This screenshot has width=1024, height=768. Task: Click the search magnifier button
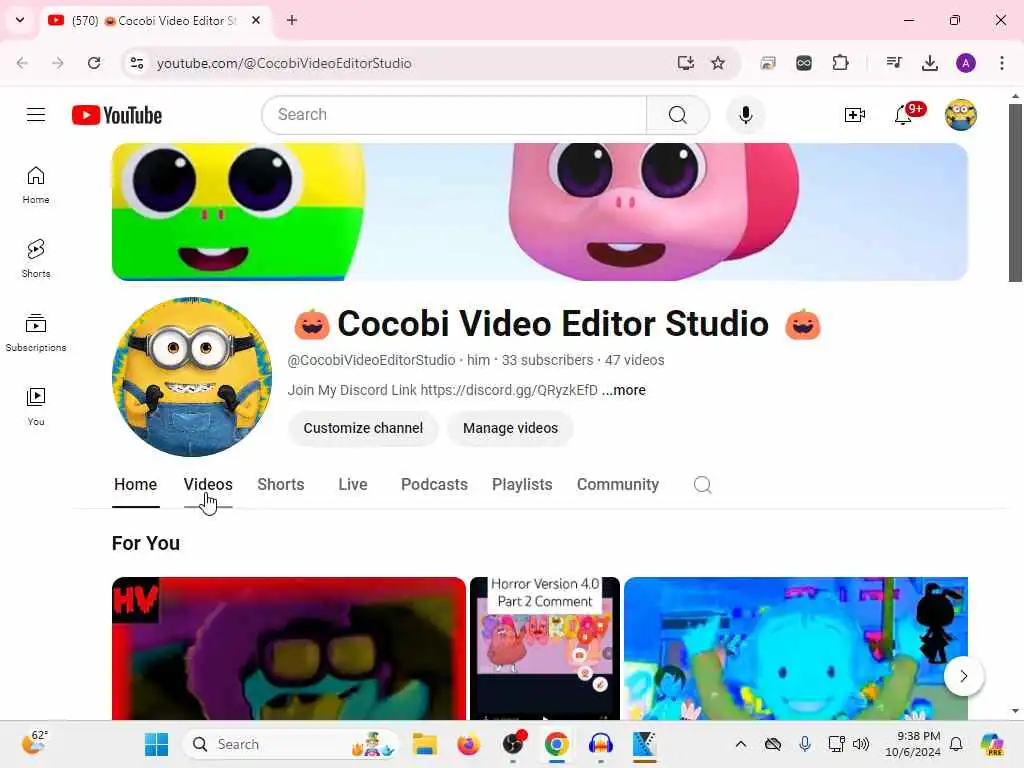[x=678, y=115]
